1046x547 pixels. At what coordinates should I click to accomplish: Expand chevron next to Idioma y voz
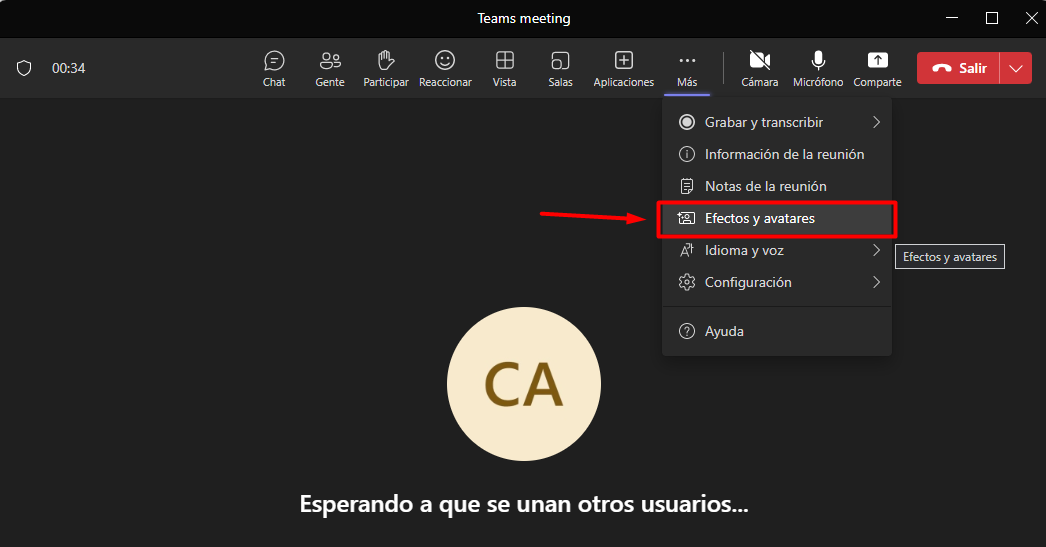[x=877, y=250]
